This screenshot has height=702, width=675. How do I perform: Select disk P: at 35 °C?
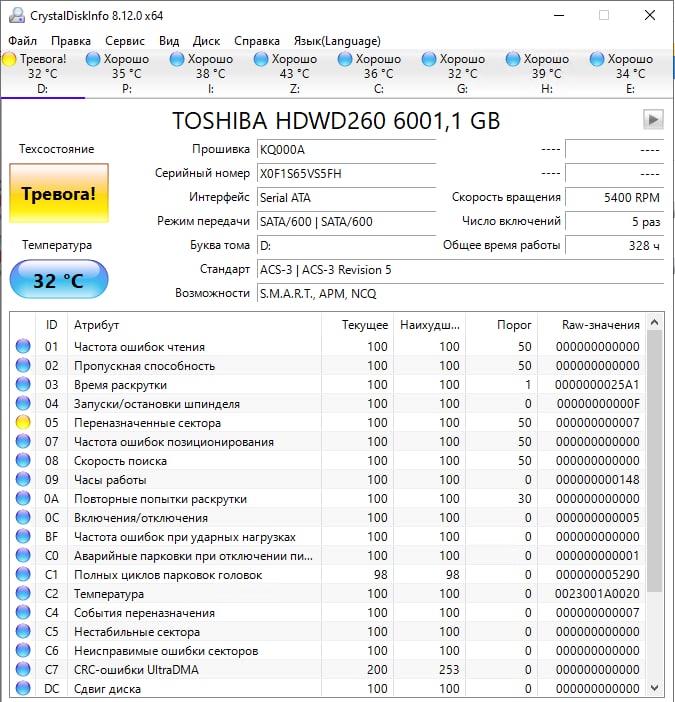tap(127, 73)
